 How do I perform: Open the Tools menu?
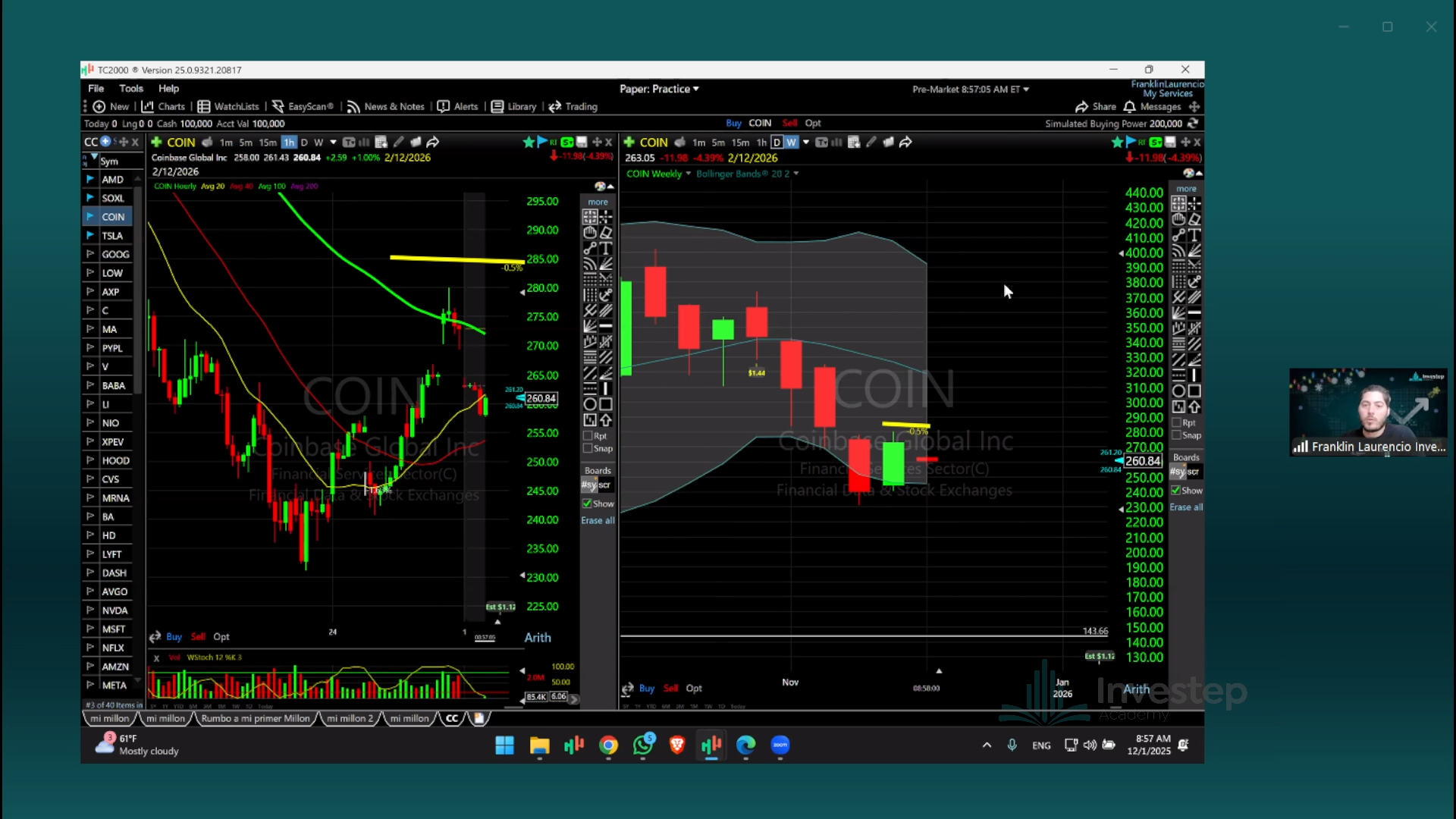tap(130, 88)
